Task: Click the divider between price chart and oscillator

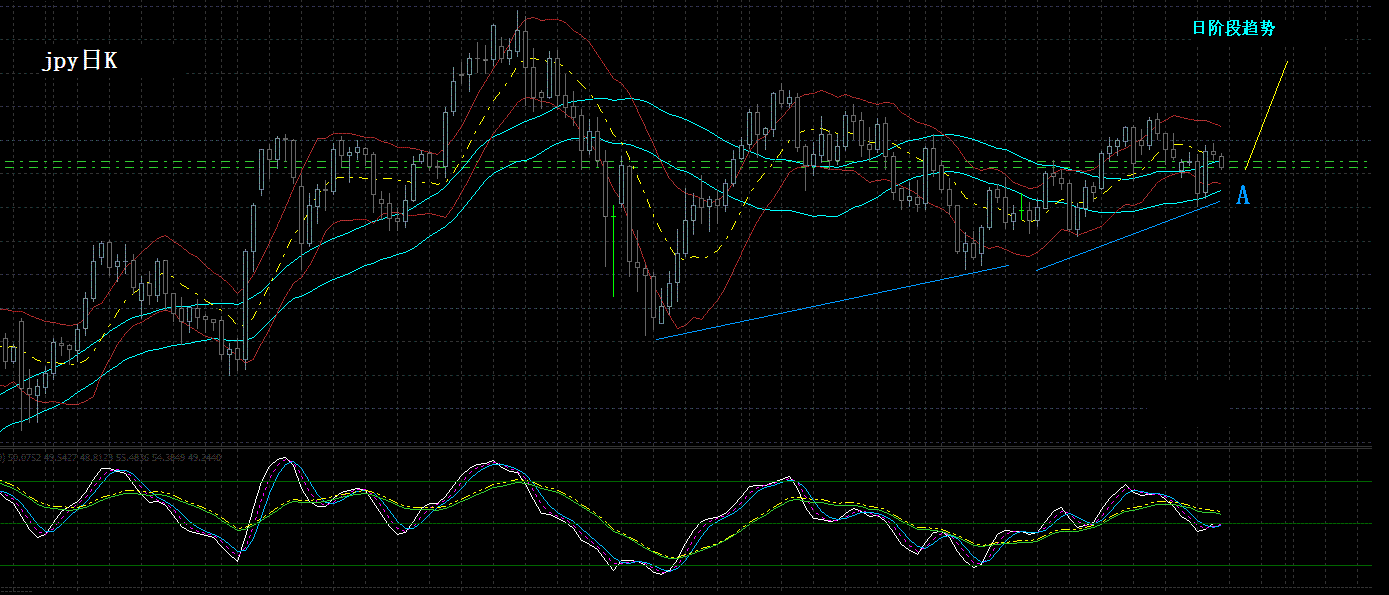Action: (694, 446)
